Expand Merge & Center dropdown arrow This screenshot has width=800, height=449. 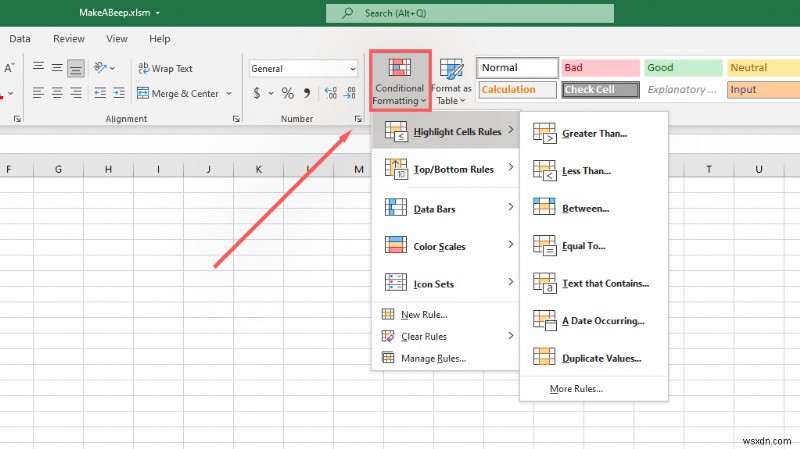(x=229, y=93)
